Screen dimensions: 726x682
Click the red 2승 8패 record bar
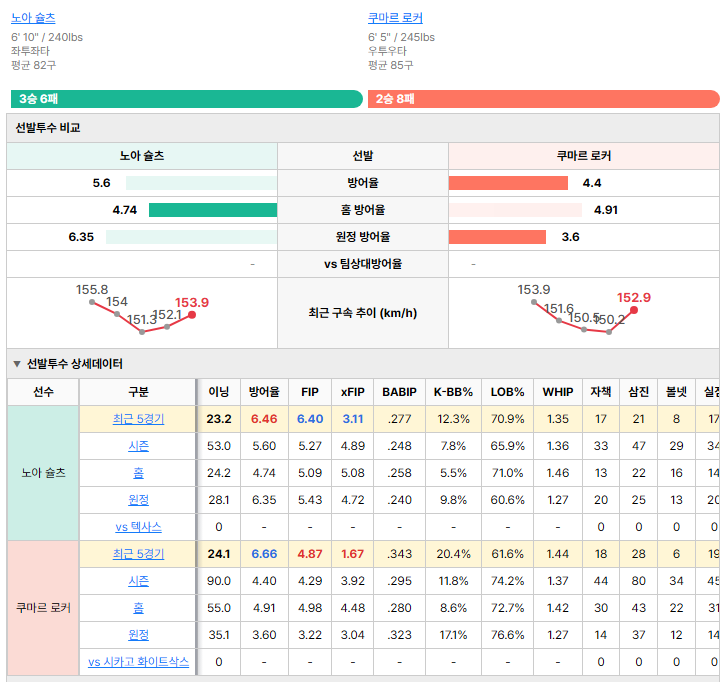coord(544,99)
